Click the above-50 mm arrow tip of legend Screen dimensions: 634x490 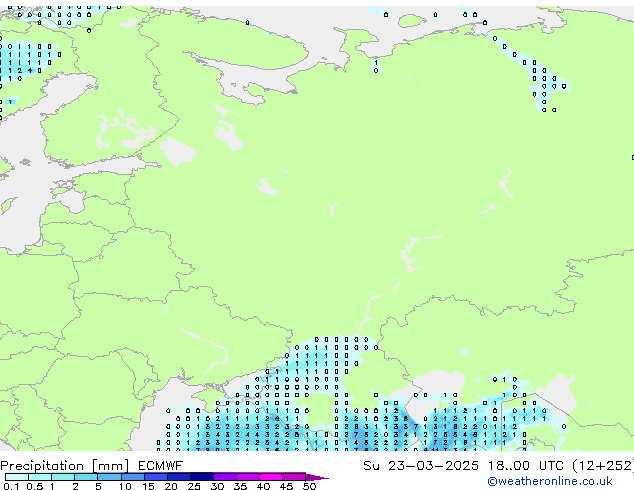[x=317, y=477]
